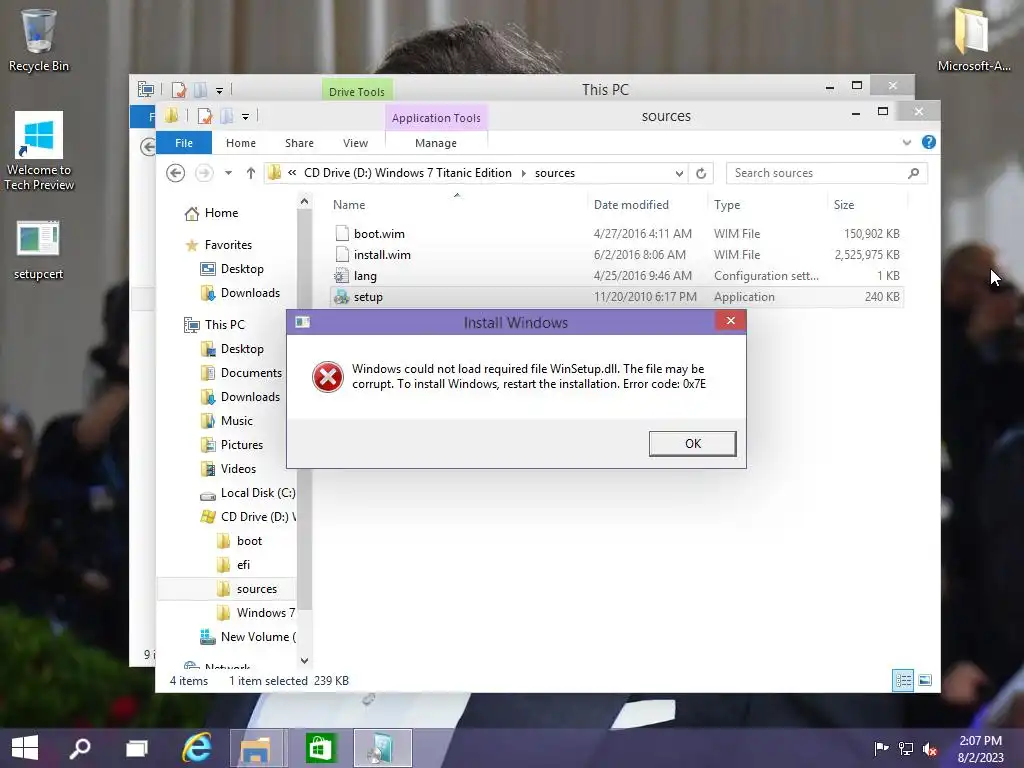Click the Properties quick access icon in sources window

tap(205, 116)
